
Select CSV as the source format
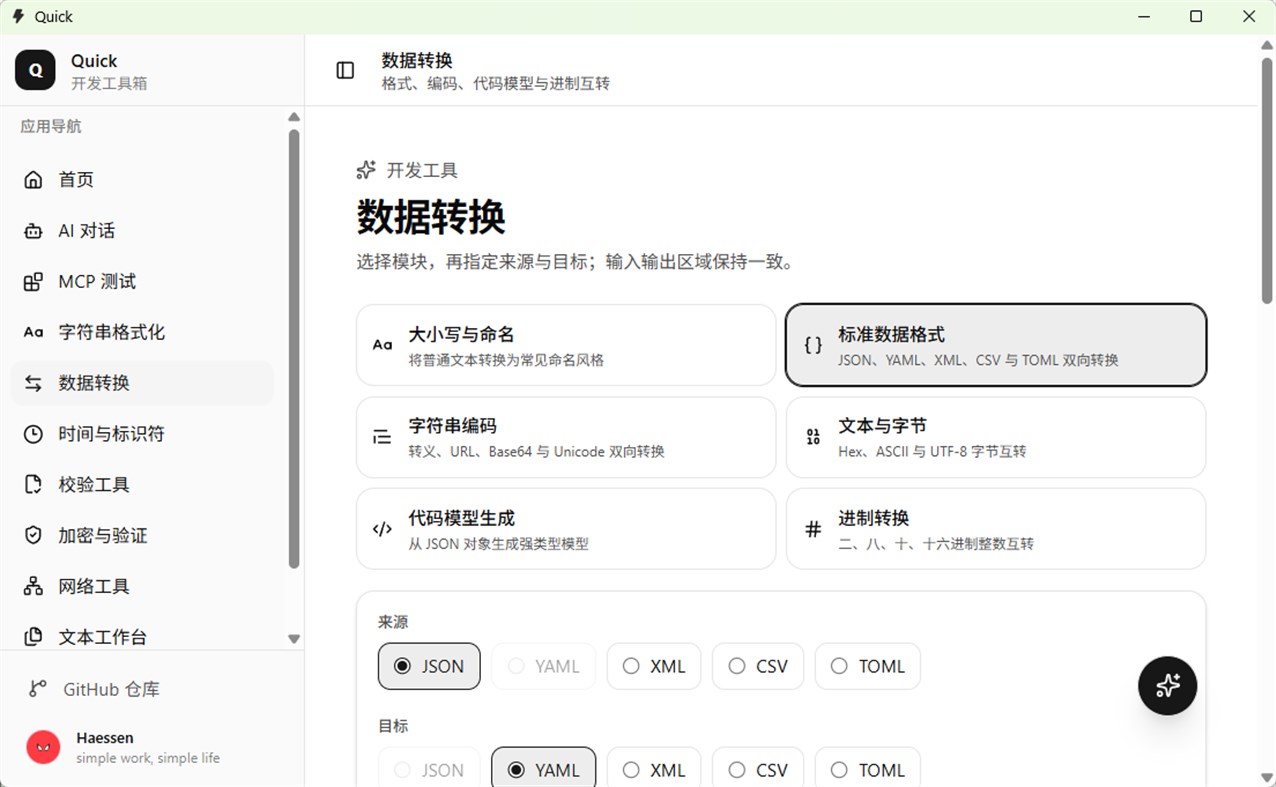click(758, 666)
